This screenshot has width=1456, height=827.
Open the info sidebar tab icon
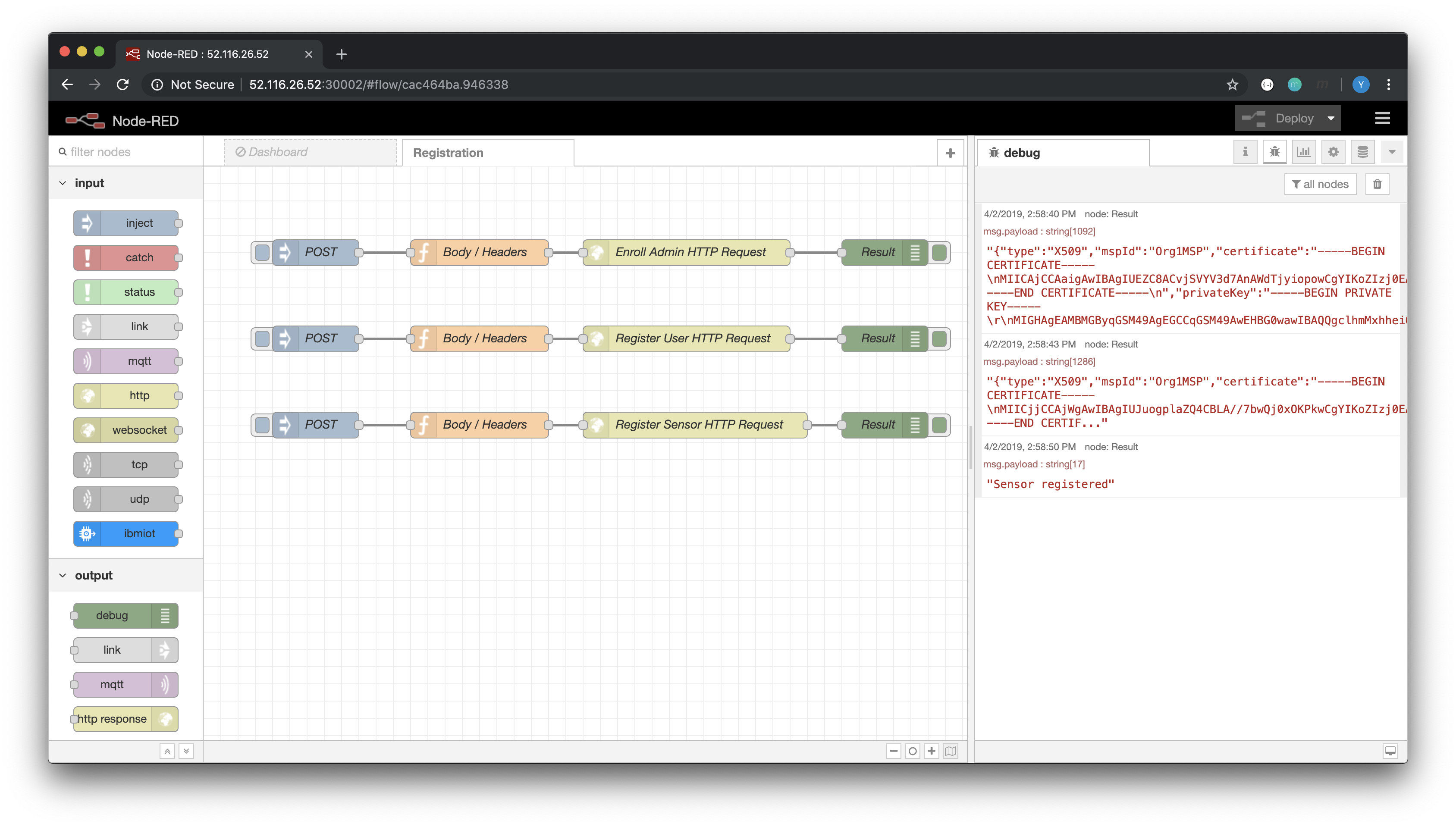(x=1245, y=152)
